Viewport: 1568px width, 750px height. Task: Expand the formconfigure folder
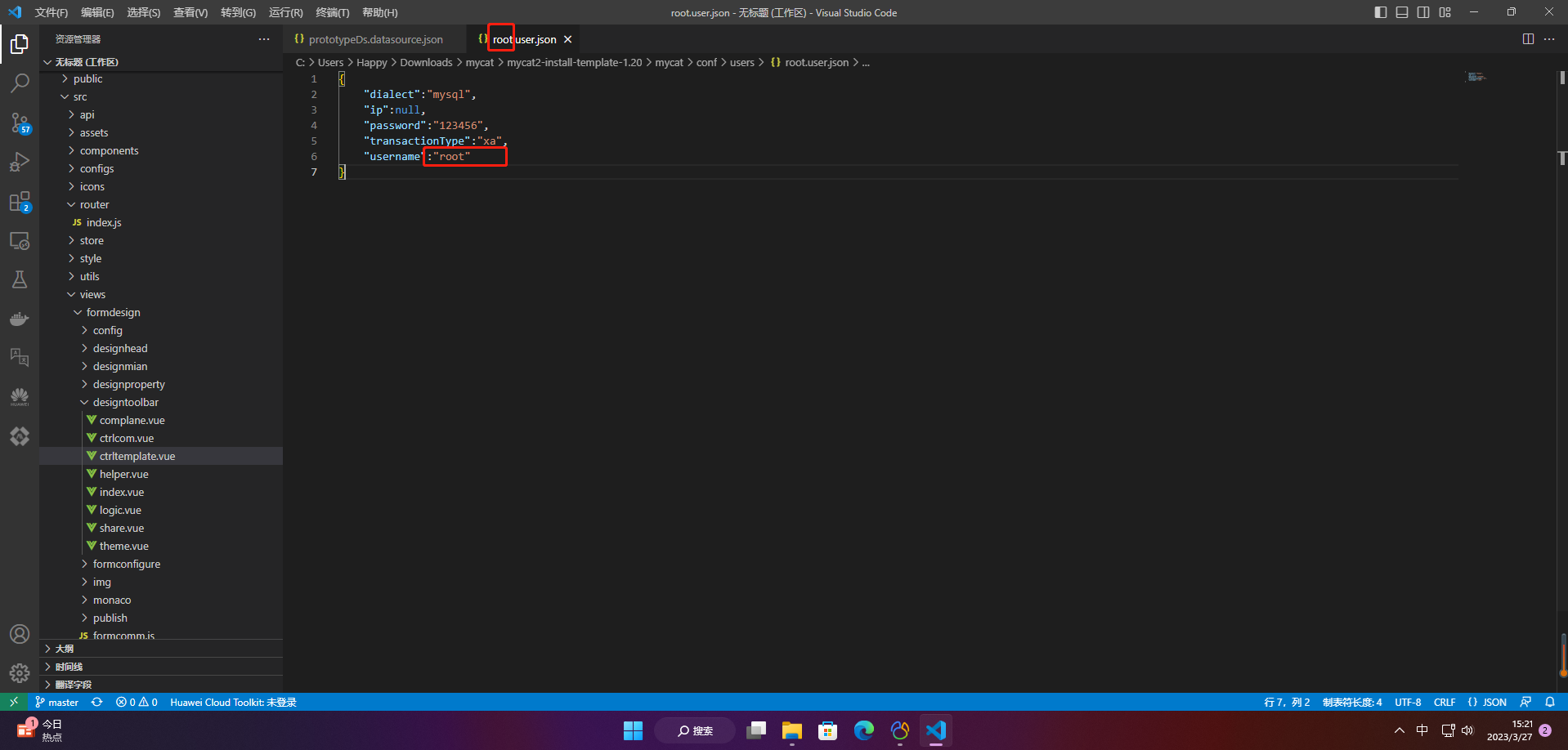click(161, 564)
